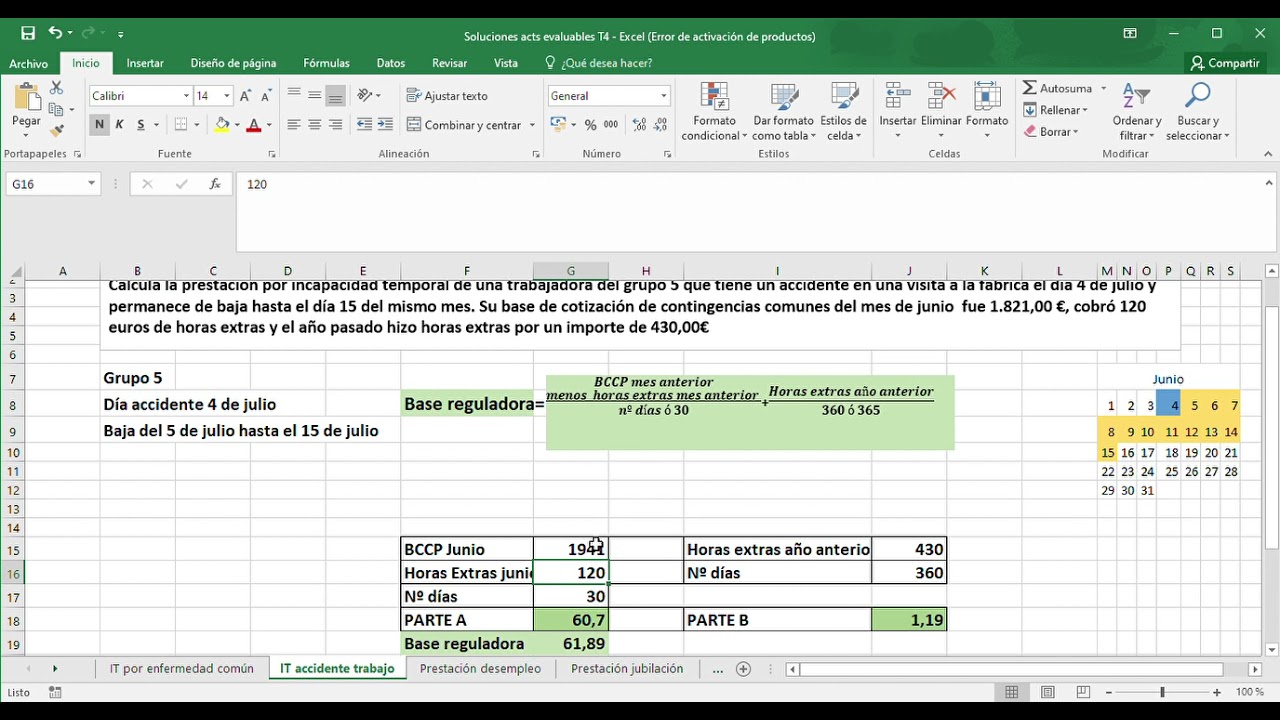The width and height of the screenshot is (1280, 720).
Task: Increase the indent
Action: (x=385, y=125)
